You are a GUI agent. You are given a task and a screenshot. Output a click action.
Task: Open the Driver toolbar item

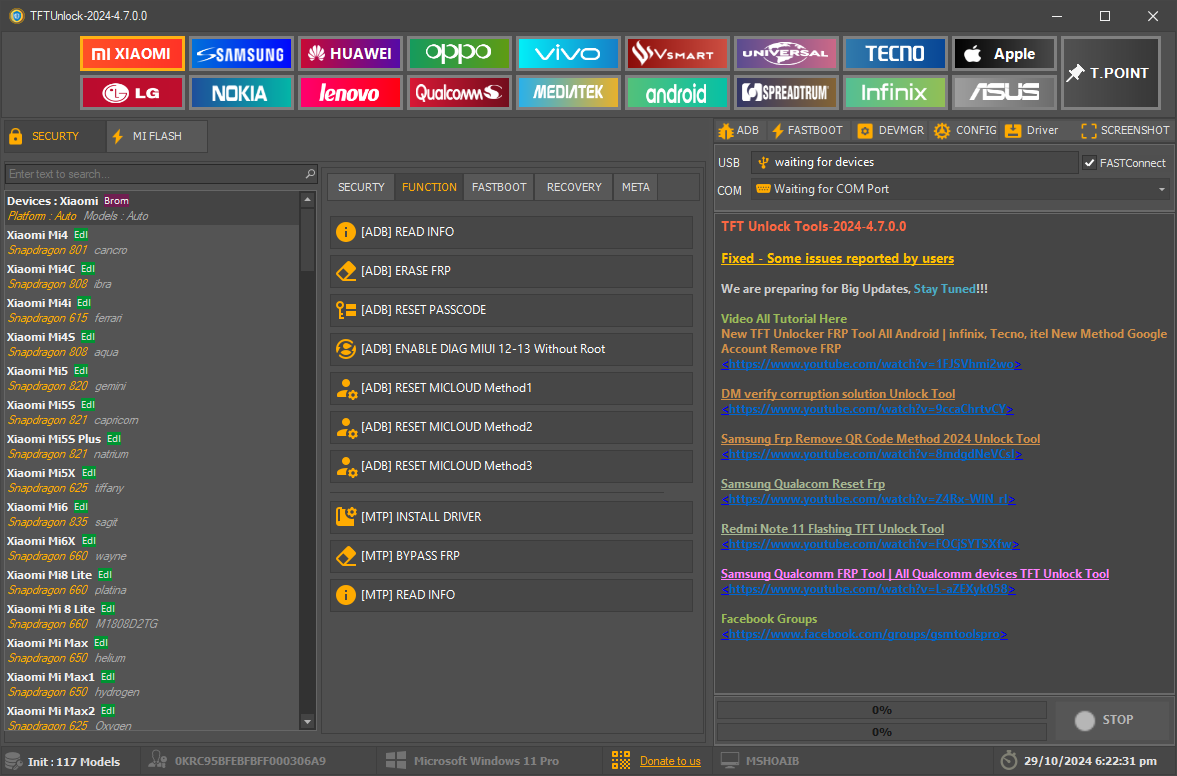(x=1032, y=131)
